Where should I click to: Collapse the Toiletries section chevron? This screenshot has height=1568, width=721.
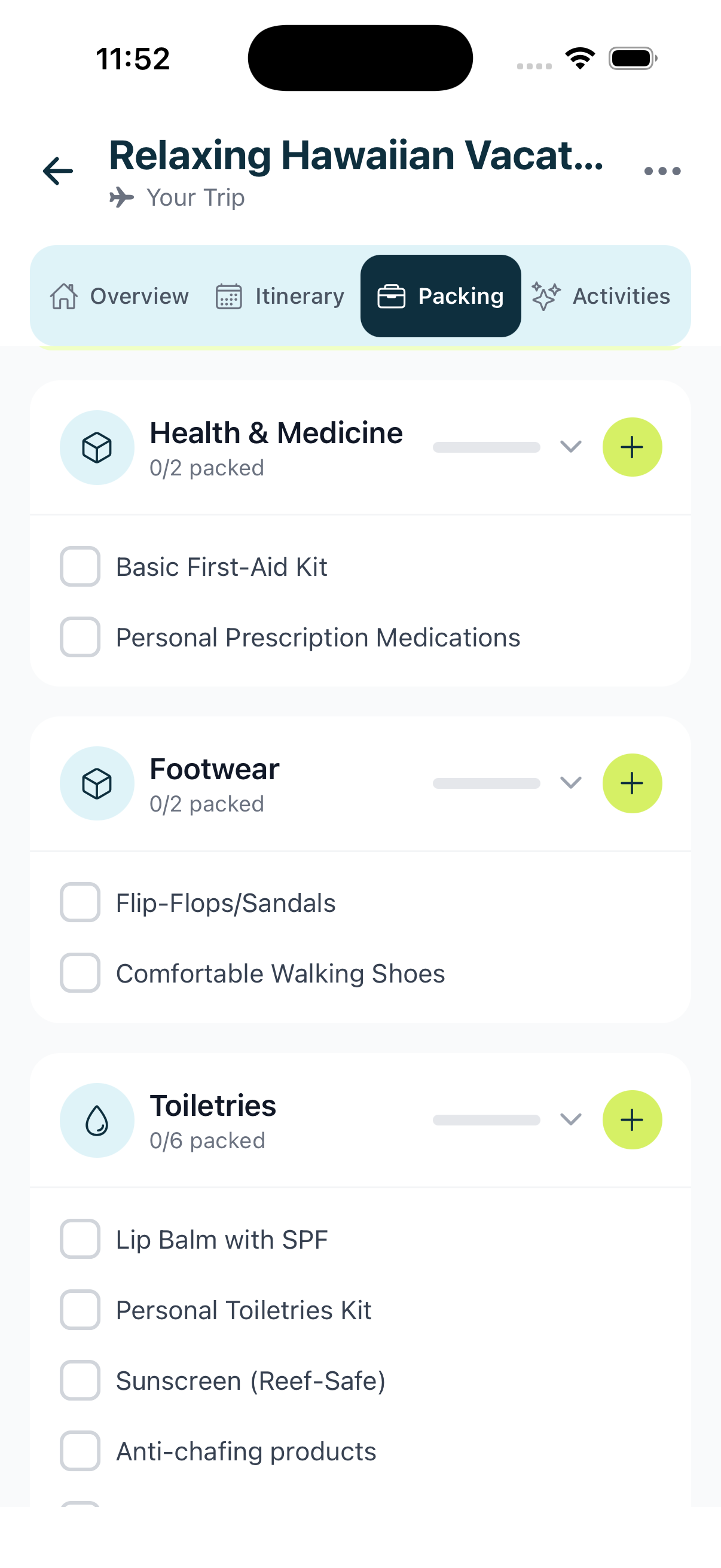coord(570,1119)
